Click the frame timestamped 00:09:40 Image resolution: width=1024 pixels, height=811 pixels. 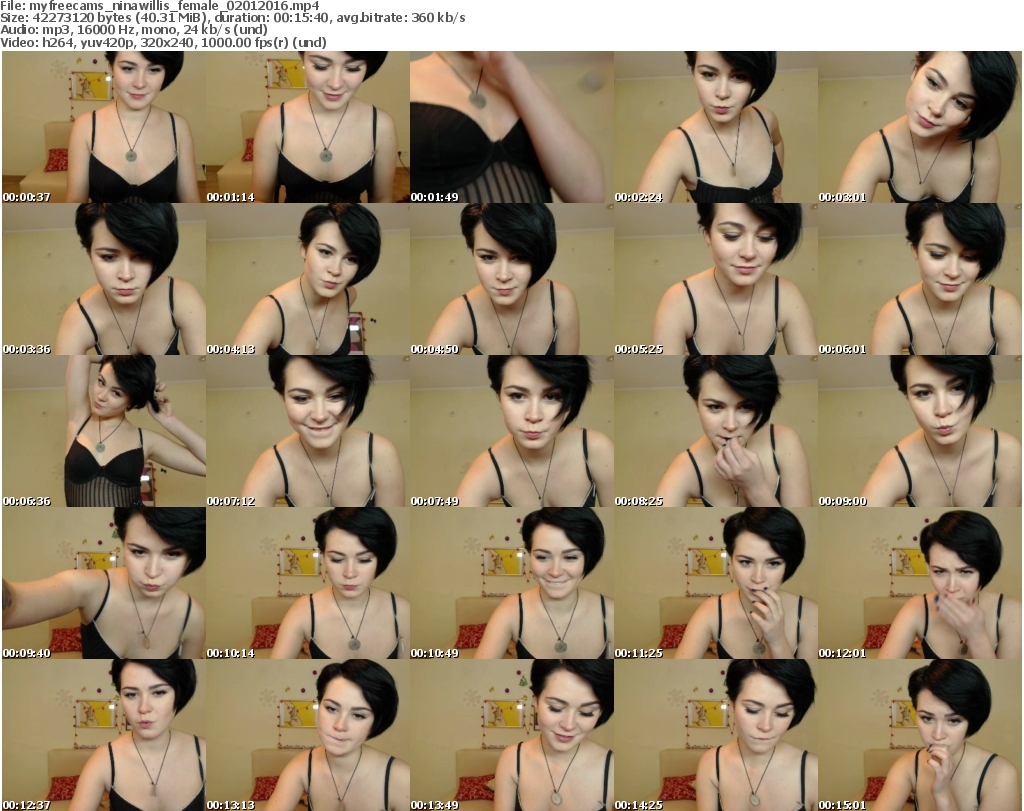(x=104, y=584)
